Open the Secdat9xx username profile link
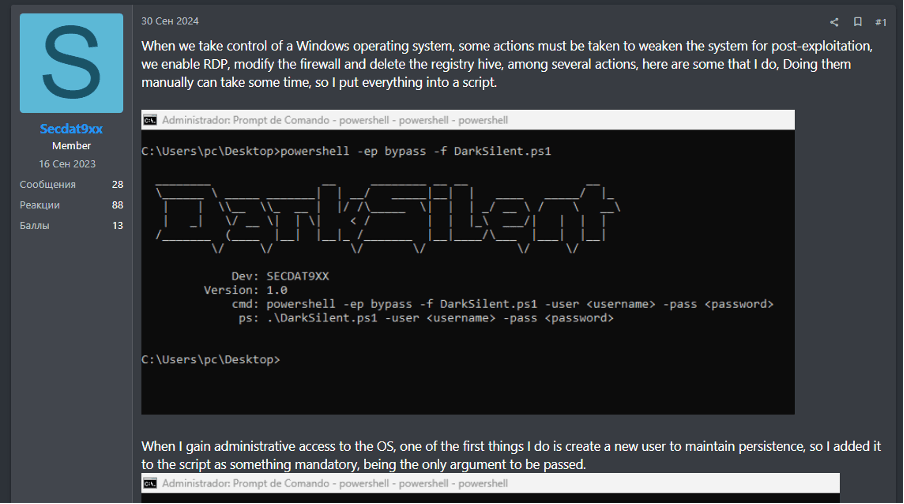The height and width of the screenshot is (504, 904). click(x=72, y=129)
